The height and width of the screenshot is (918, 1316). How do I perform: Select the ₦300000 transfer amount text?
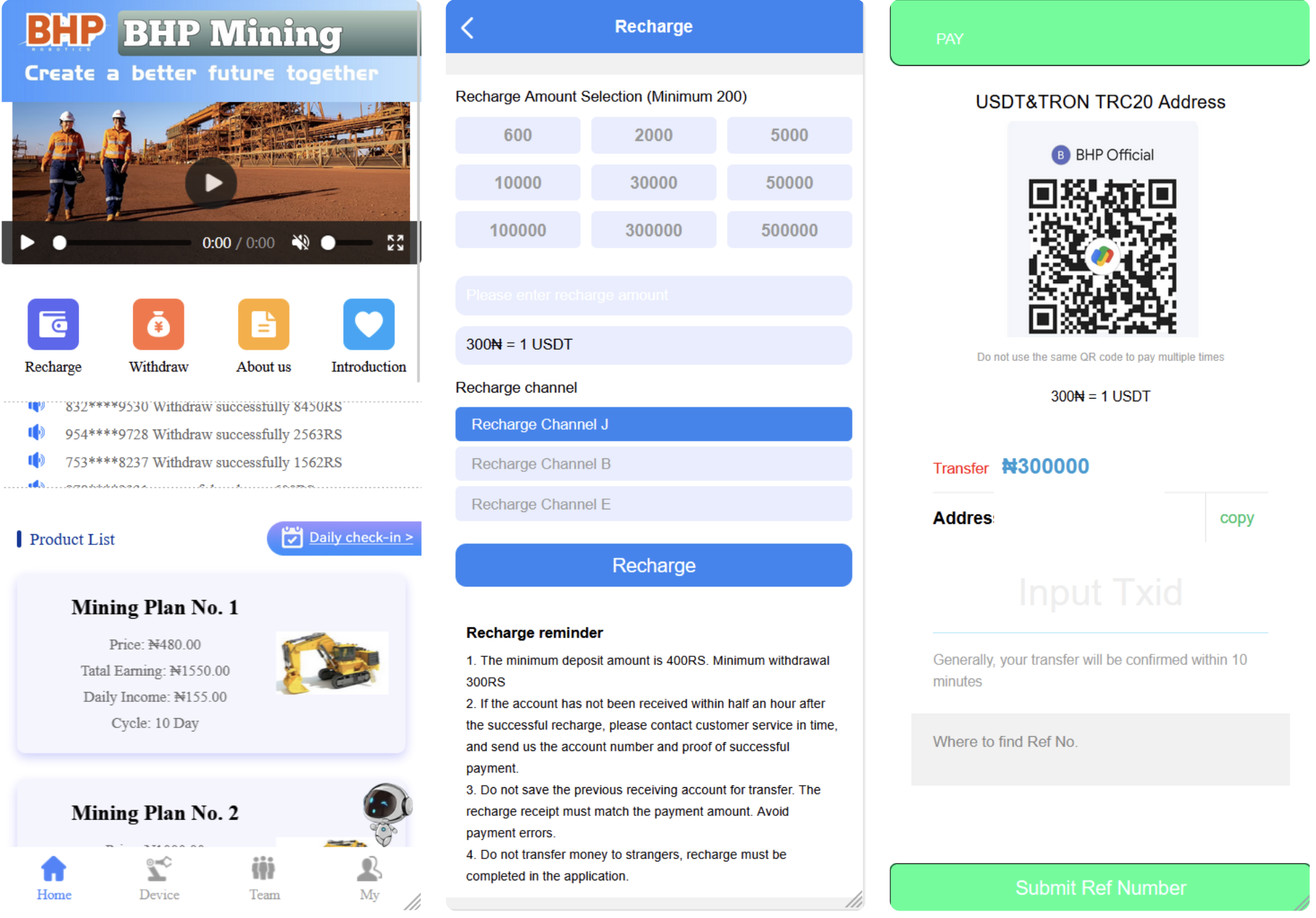tap(1045, 466)
